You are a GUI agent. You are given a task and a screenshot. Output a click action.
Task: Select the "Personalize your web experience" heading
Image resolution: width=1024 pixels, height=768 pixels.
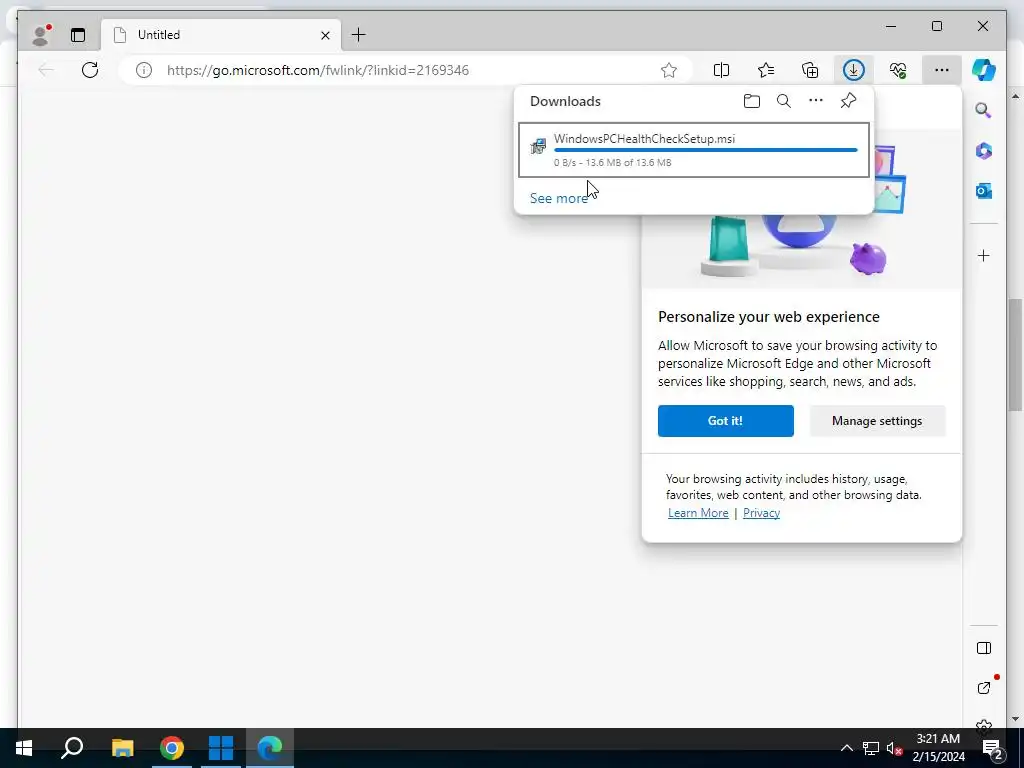coord(769,317)
